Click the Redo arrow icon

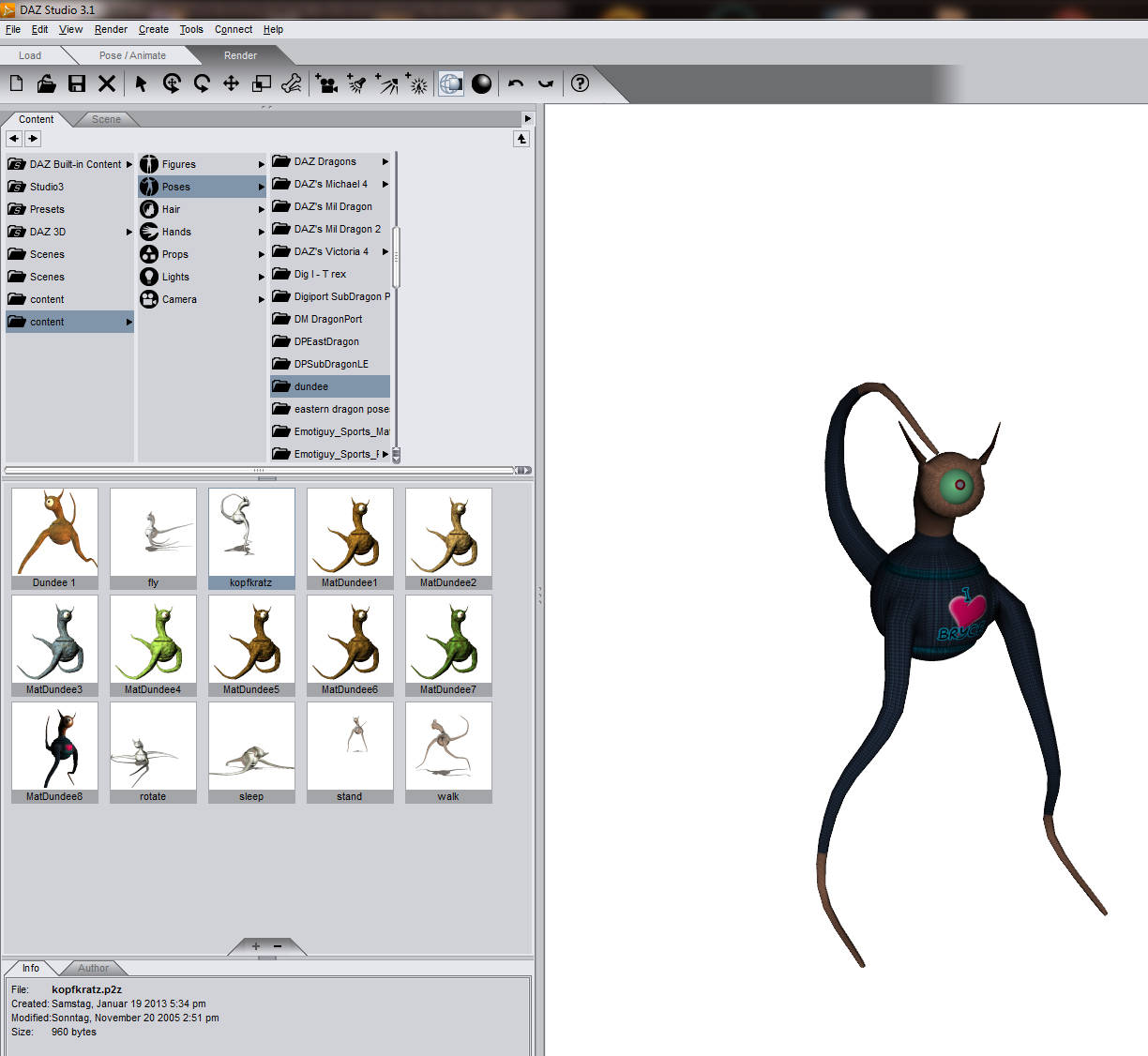click(546, 83)
